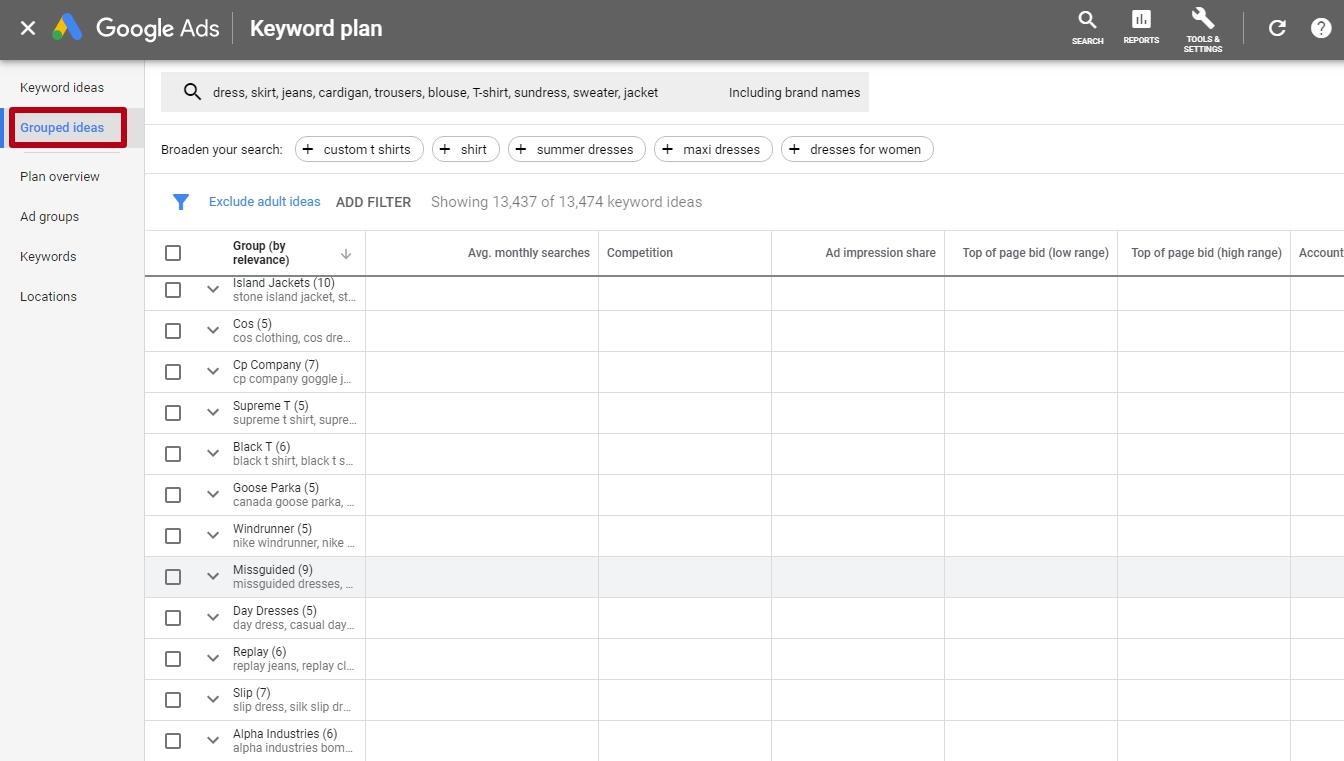1344x761 pixels.
Task: Check the Slip row checkbox
Action: coord(173,700)
